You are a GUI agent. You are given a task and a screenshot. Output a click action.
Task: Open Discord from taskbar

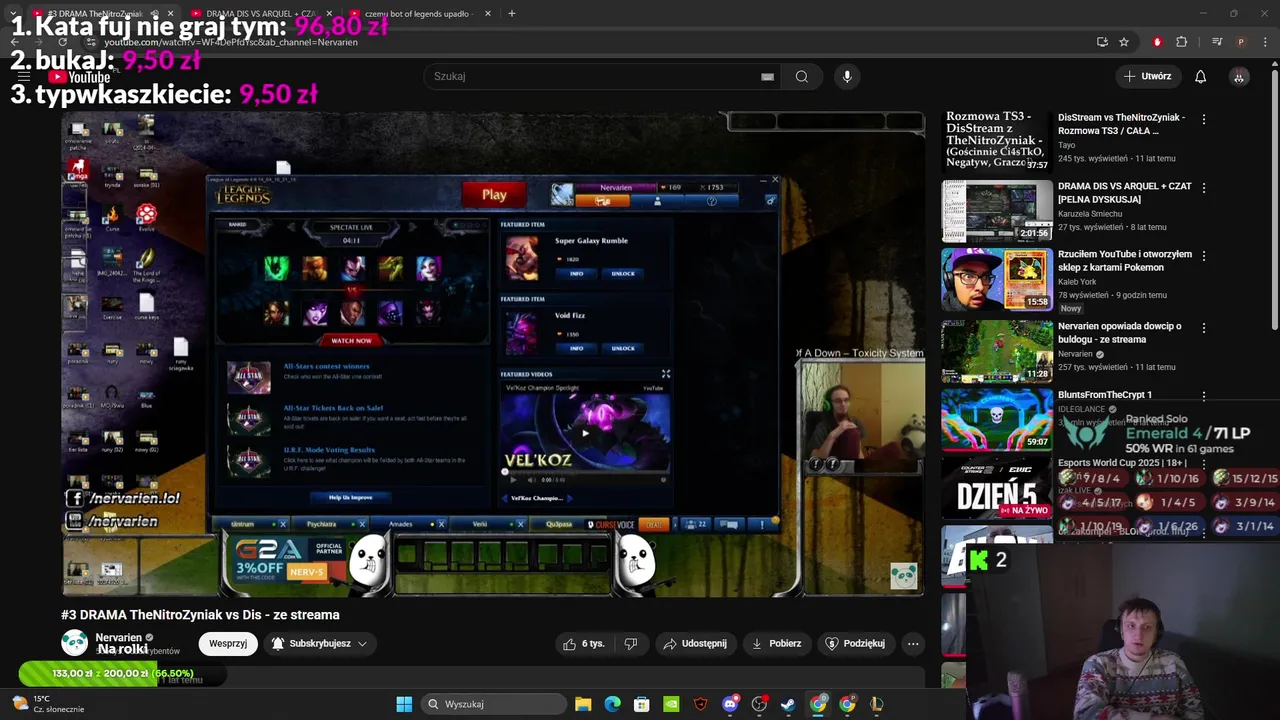point(730,704)
